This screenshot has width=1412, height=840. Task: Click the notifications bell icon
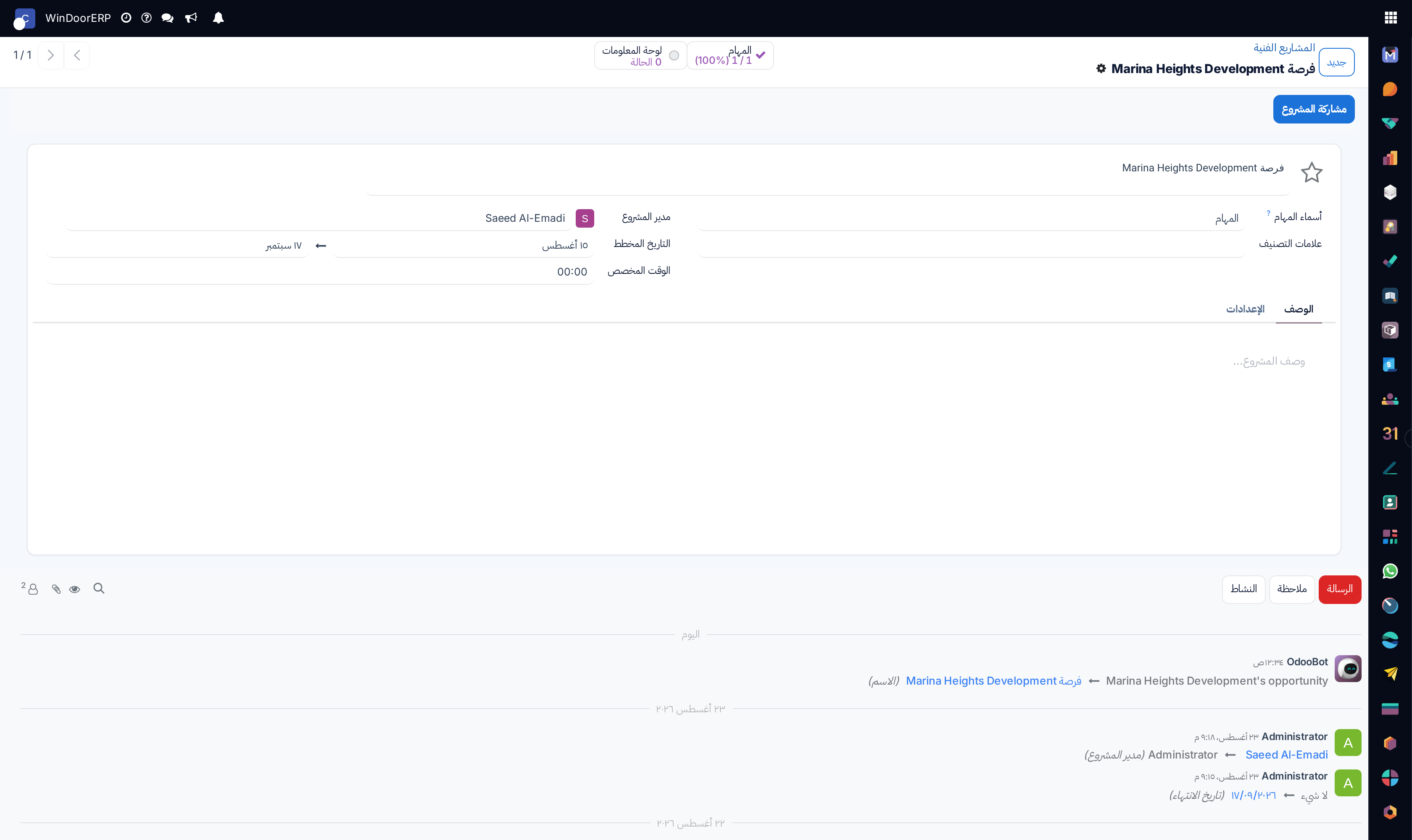tap(218, 18)
